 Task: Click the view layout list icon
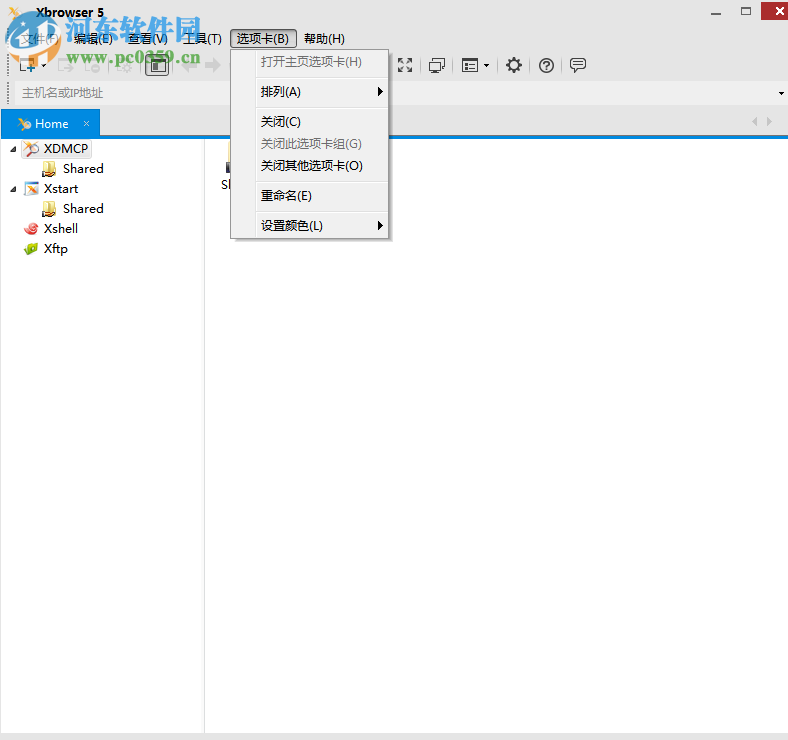[470, 65]
